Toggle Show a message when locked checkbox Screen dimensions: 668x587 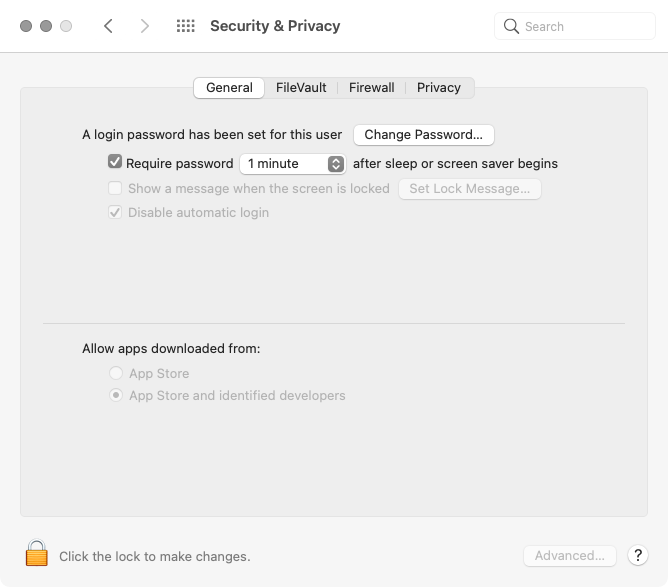click(x=115, y=188)
